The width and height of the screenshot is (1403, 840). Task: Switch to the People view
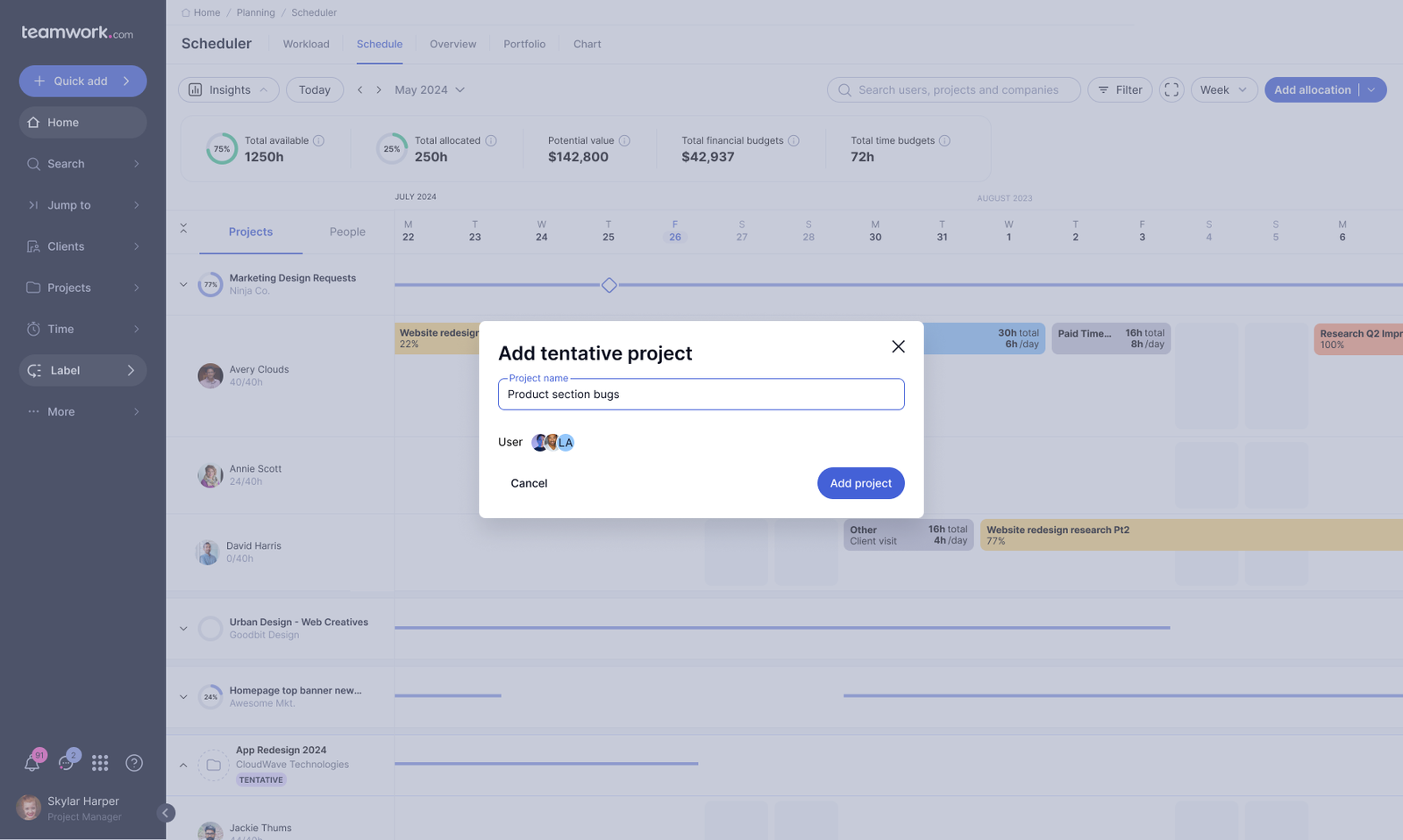pos(347,231)
